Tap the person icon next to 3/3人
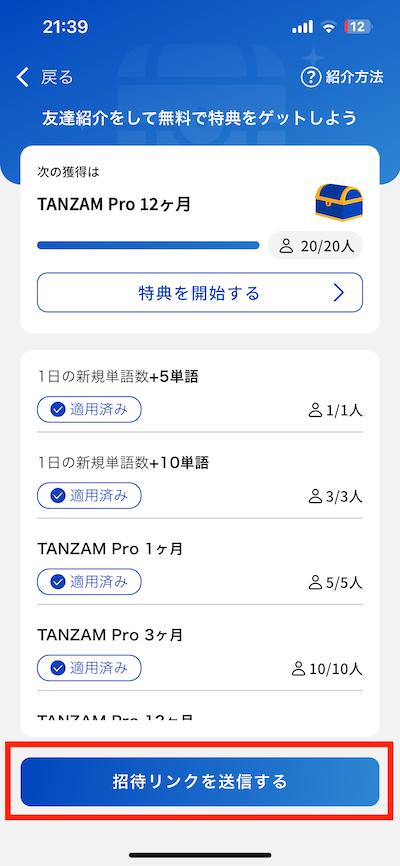This screenshot has width=400, height=866. [x=315, y=496]
